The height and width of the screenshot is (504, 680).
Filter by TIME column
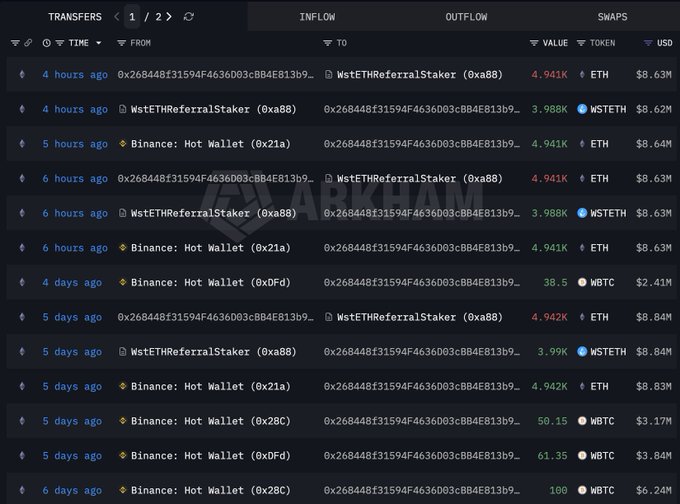click(60, 43)
